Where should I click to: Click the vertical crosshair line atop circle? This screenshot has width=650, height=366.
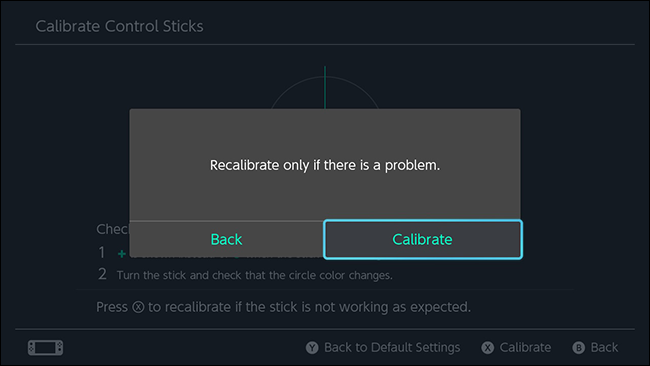point(325,87)
